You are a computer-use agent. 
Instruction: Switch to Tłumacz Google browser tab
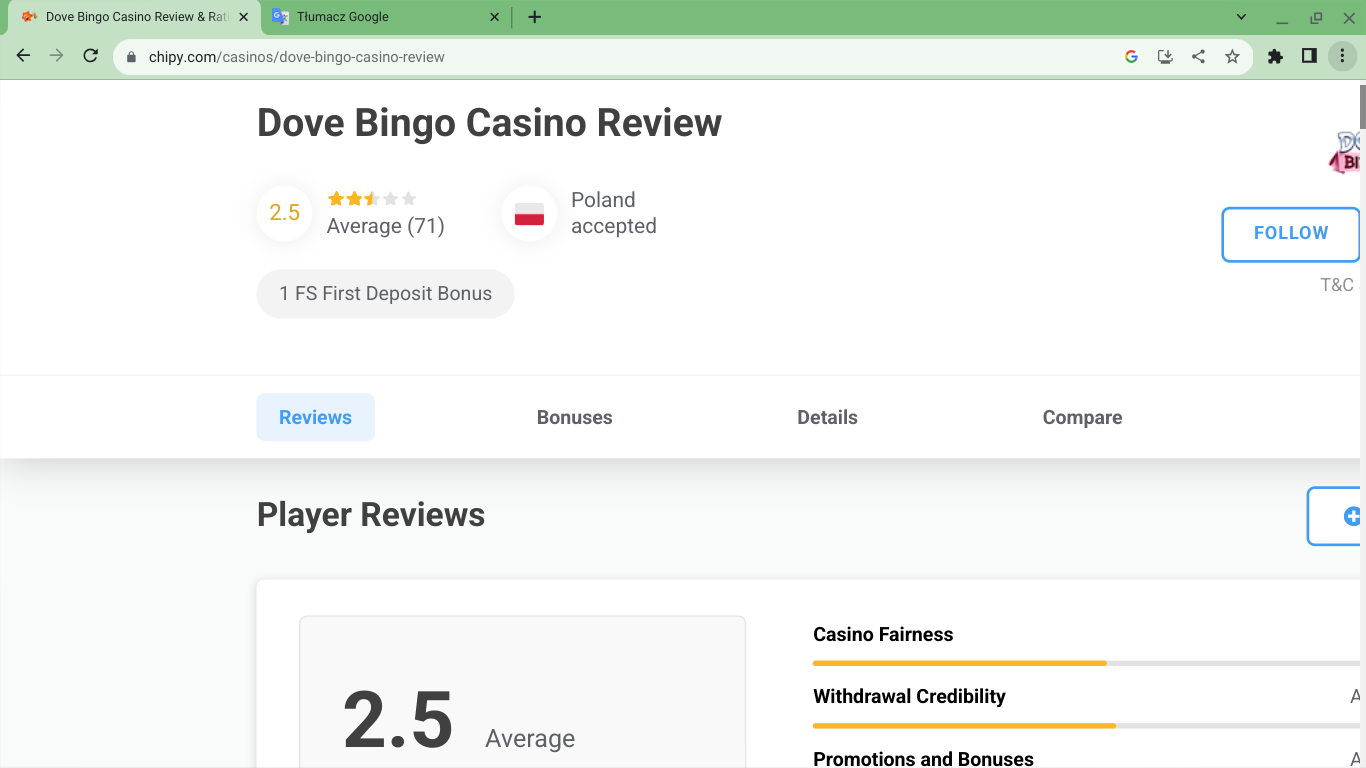coord(385,17)
